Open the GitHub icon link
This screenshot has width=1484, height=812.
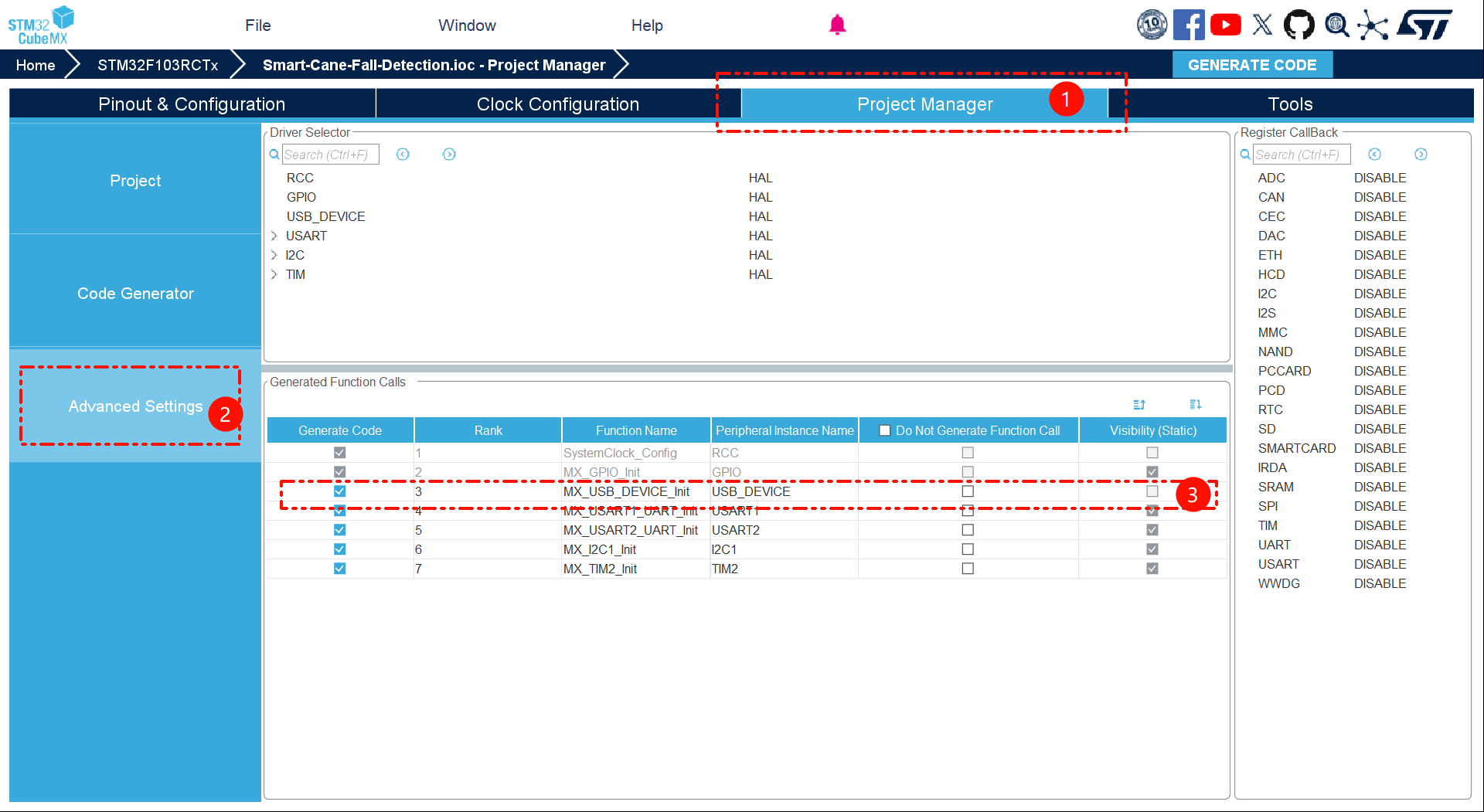pos(1298,25)
